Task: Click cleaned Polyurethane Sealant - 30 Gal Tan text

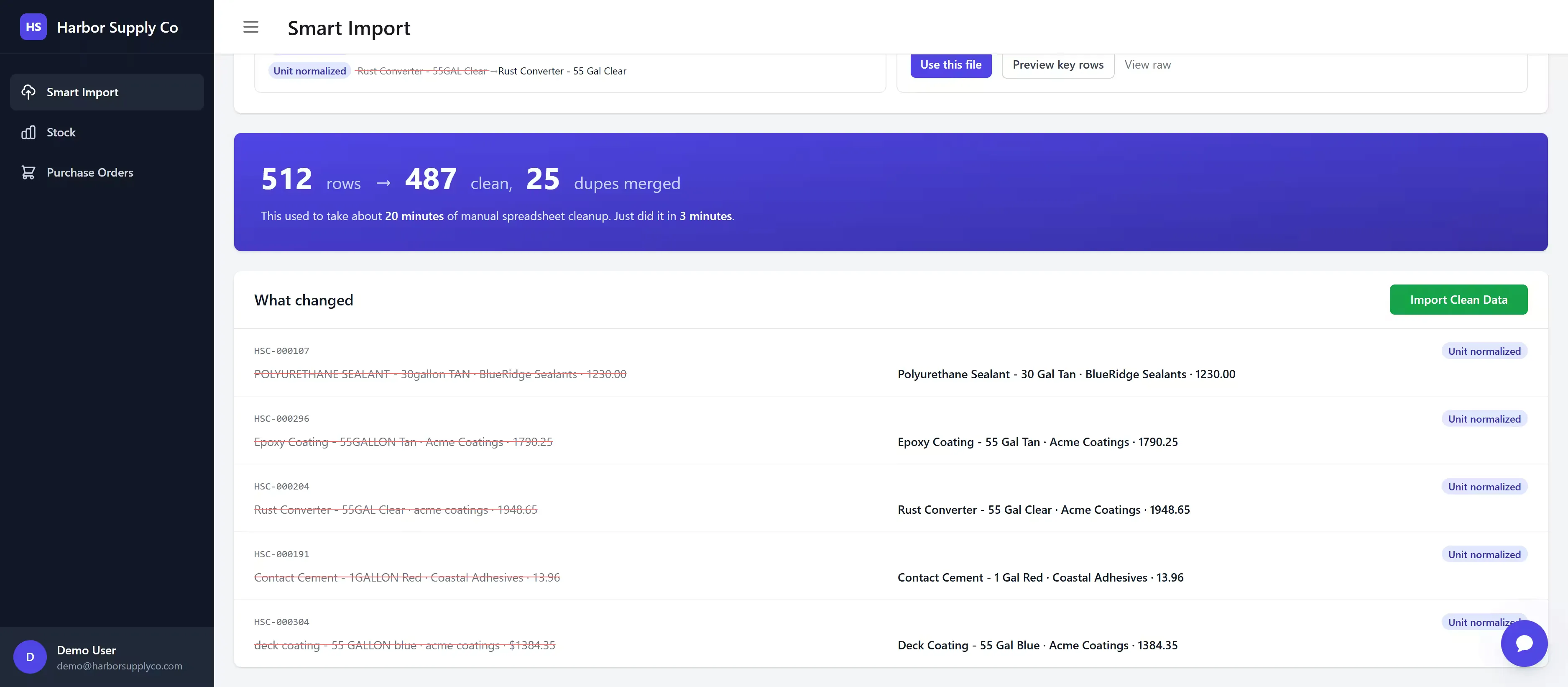Action: pos(1066,374)
